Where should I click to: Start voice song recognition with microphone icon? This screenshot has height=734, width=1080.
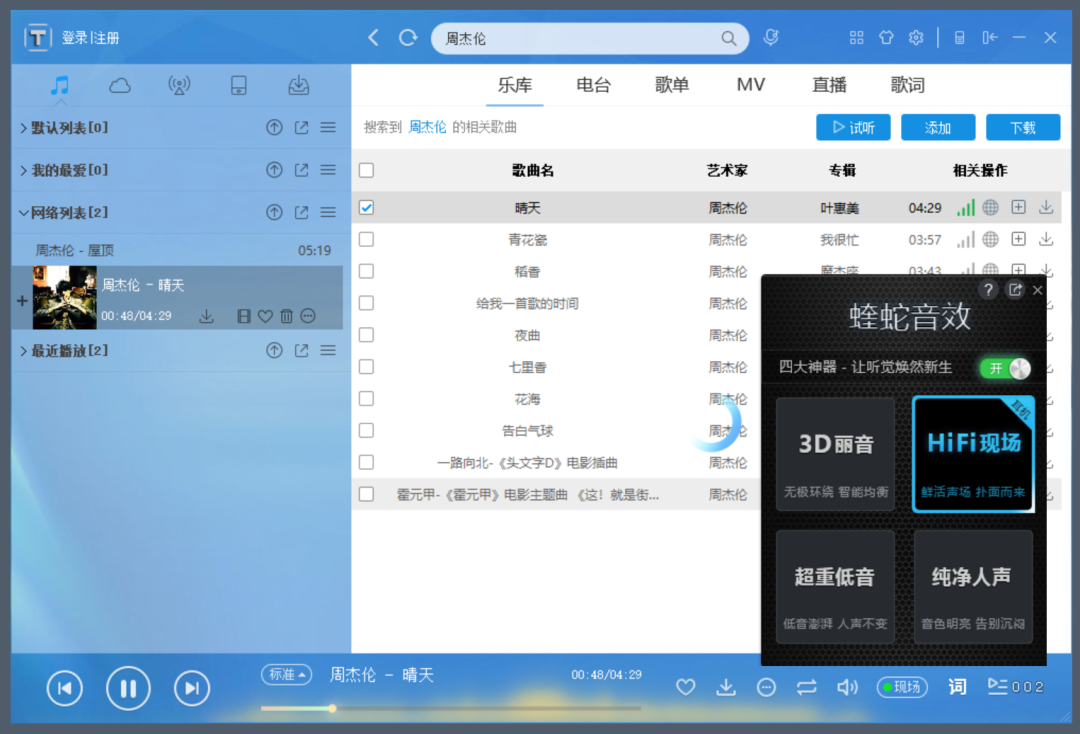pos(771,38)
